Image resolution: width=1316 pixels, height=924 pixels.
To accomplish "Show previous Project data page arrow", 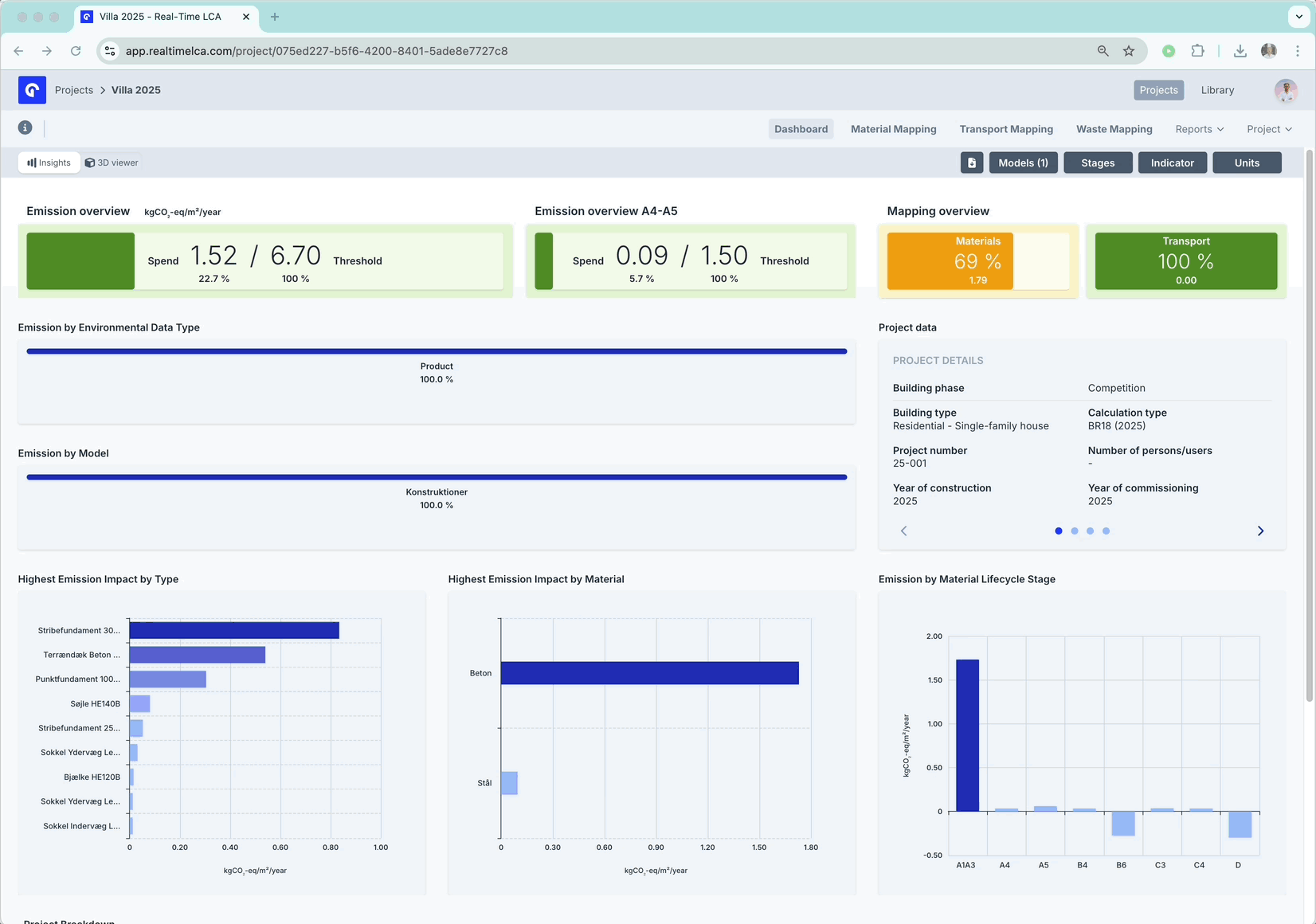I will (x=904, y=531).
